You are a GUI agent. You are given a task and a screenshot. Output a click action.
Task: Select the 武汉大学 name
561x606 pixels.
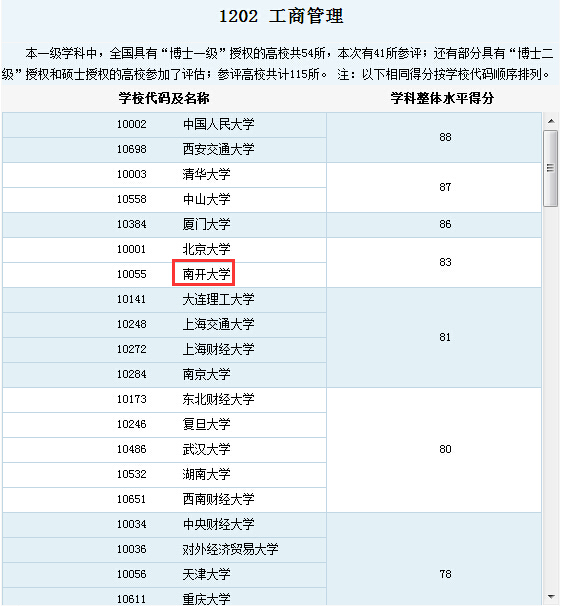pyautogui.click(x=206, y=449)
